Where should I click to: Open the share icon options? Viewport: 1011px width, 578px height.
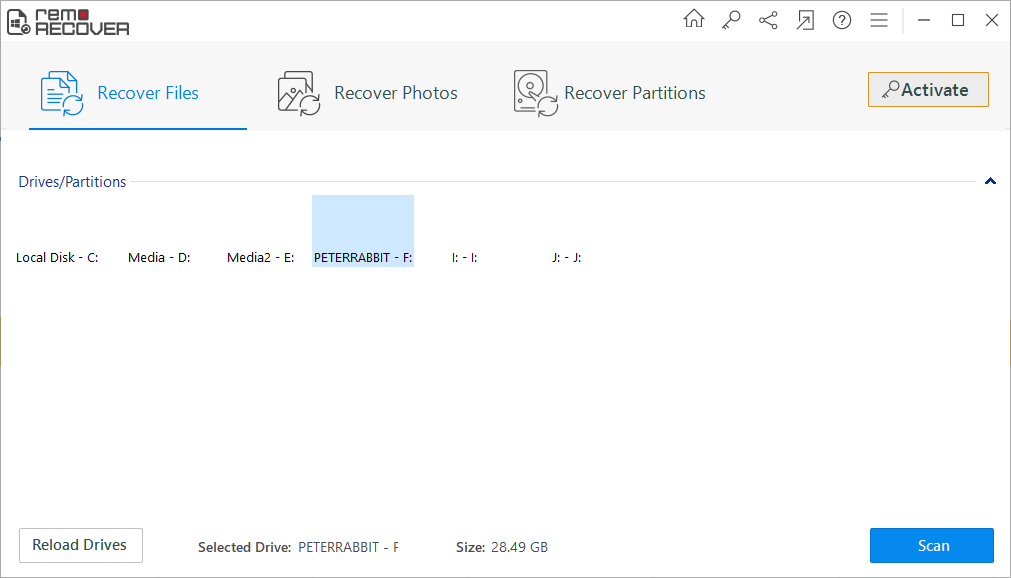coord(768,20)
